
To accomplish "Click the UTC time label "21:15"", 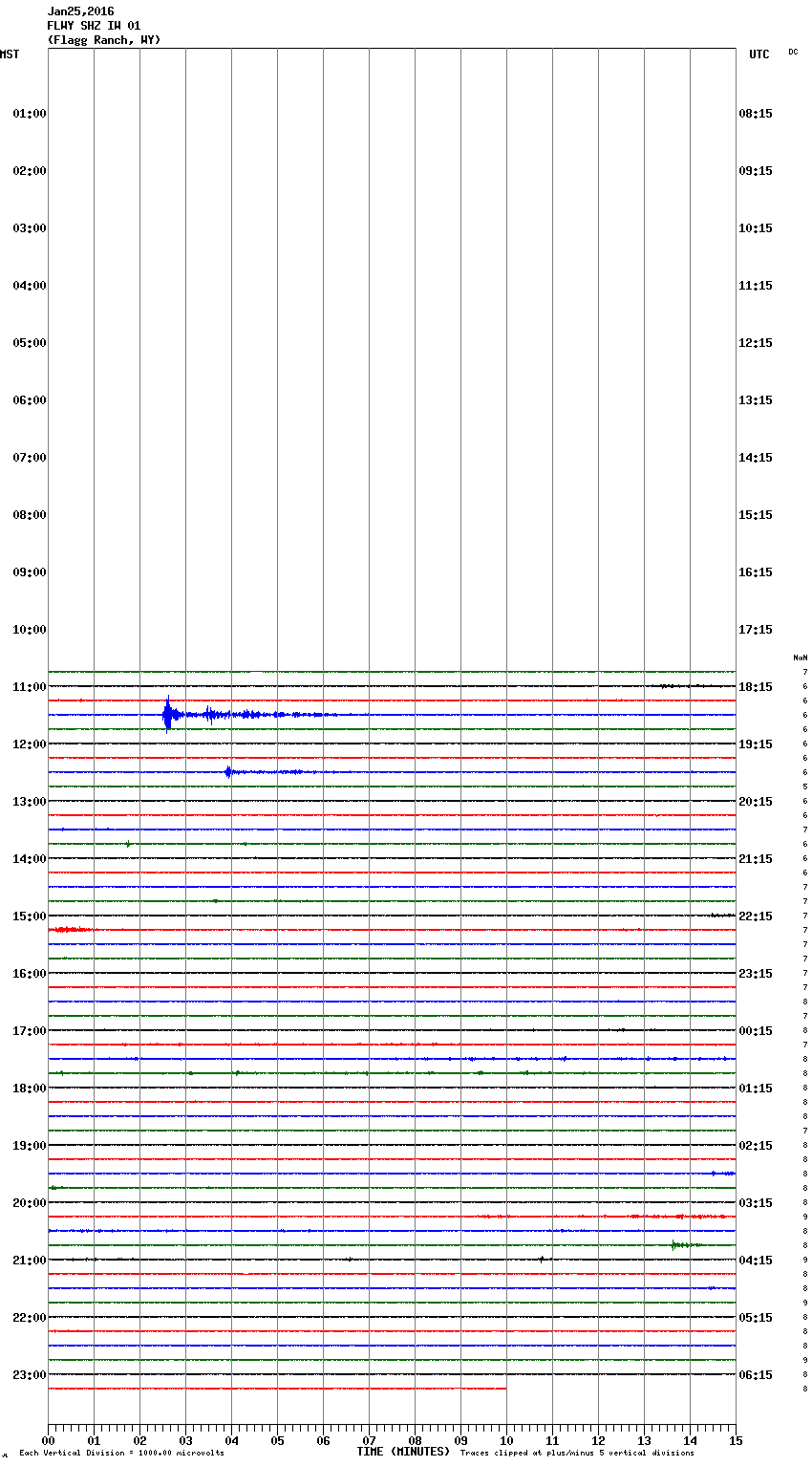I will (x=756, y=859).
